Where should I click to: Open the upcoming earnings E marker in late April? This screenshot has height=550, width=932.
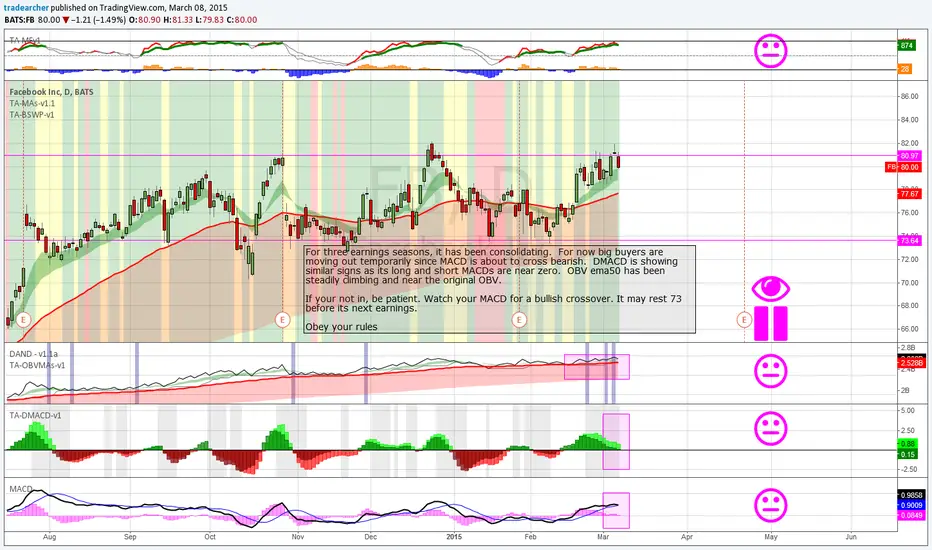(744, 320)
